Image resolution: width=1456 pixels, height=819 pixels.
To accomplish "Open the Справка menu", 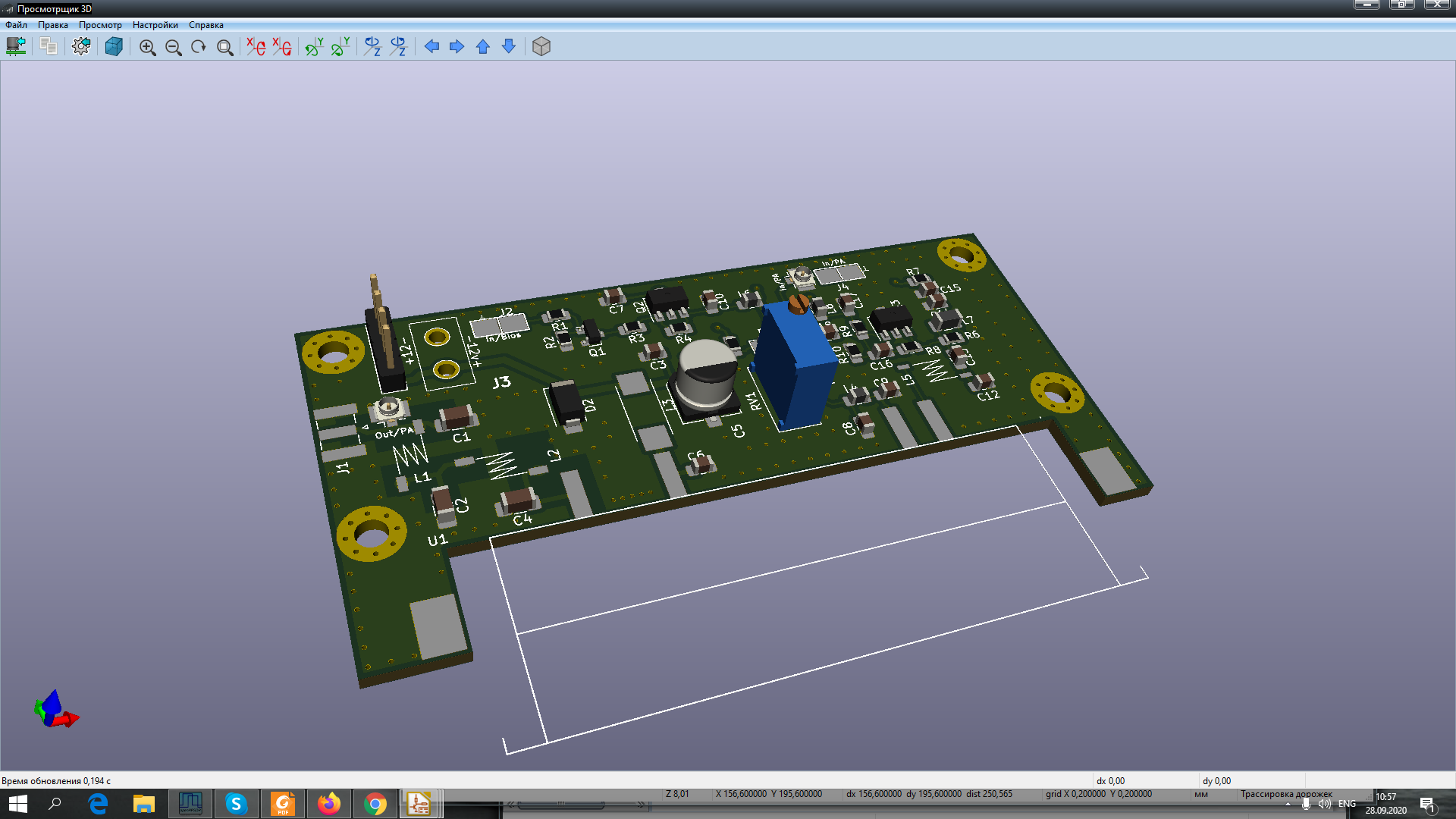I will point(206,25).
